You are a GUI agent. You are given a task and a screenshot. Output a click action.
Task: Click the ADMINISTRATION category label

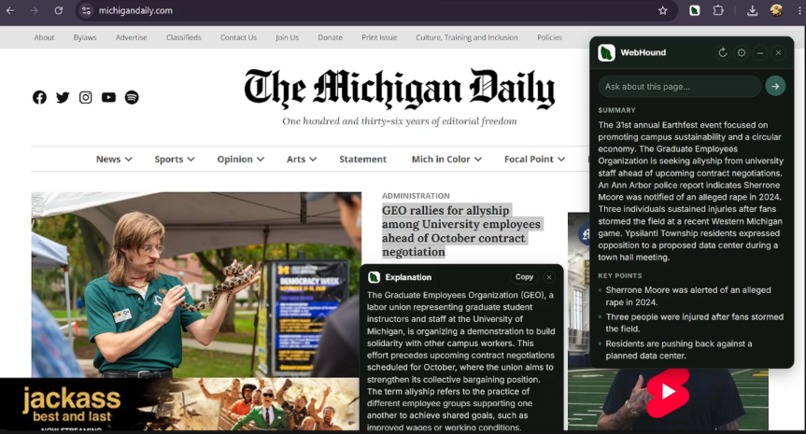pyautogui.click(x=415, y=196)
